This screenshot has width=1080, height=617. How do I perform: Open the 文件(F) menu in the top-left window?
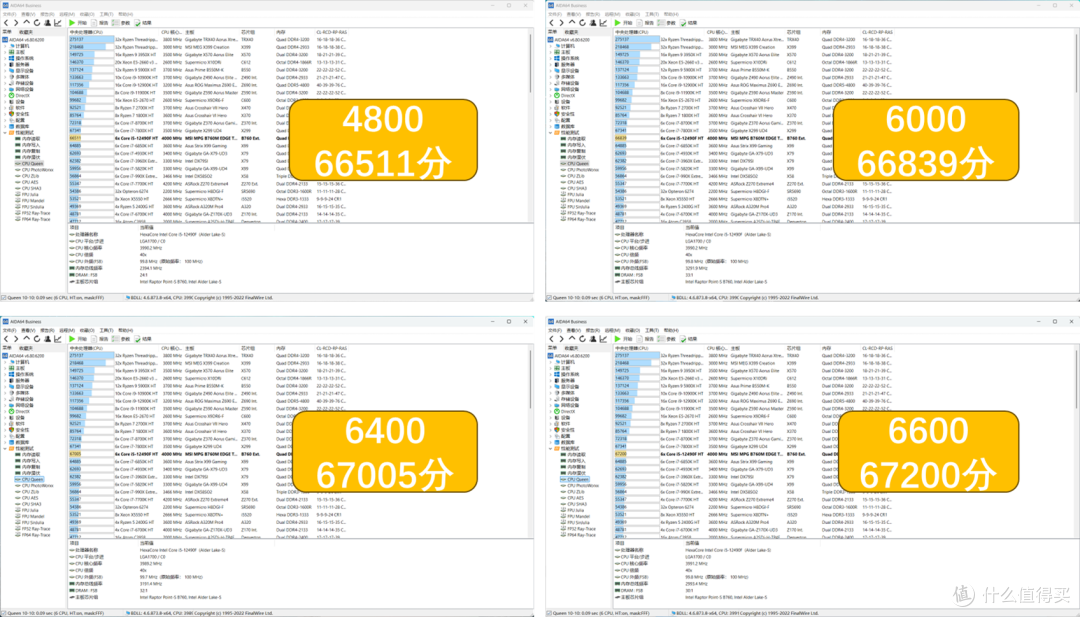(x=8, y=14)
